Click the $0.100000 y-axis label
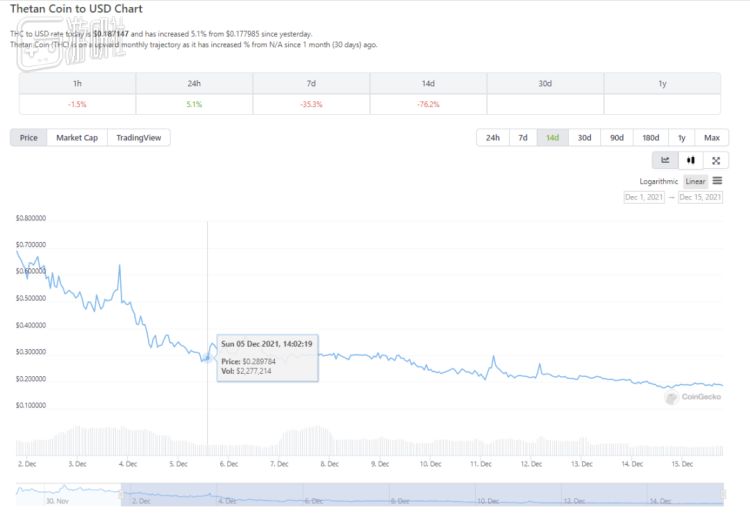The image size is (750, 513). point(31,405)
